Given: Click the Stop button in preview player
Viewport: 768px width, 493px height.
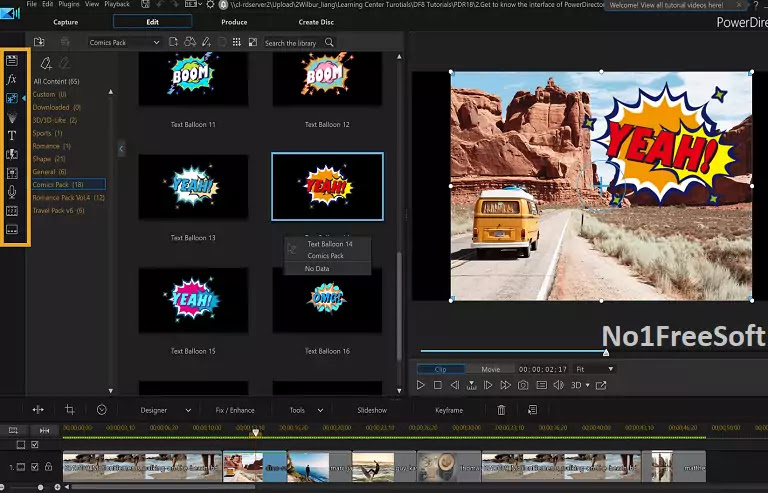Looking at the screenshot, I should pyautogui.click(x=438, y=385).
